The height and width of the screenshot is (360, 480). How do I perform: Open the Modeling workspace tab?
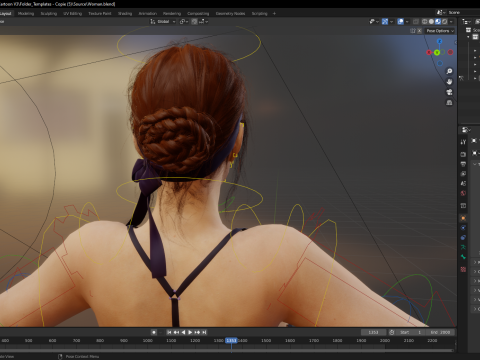pyautogui.click(x=26, y=14)
